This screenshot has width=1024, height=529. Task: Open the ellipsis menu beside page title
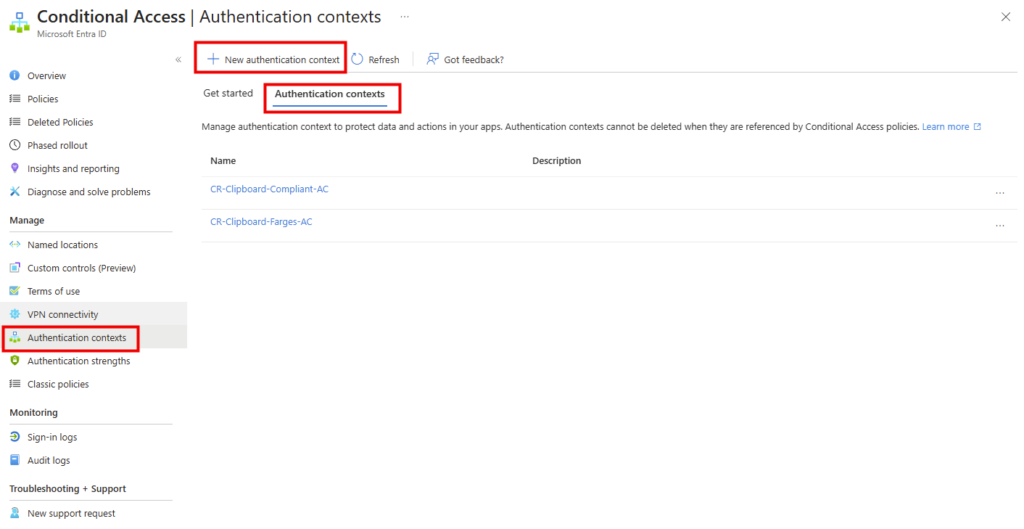click(405, 17)
